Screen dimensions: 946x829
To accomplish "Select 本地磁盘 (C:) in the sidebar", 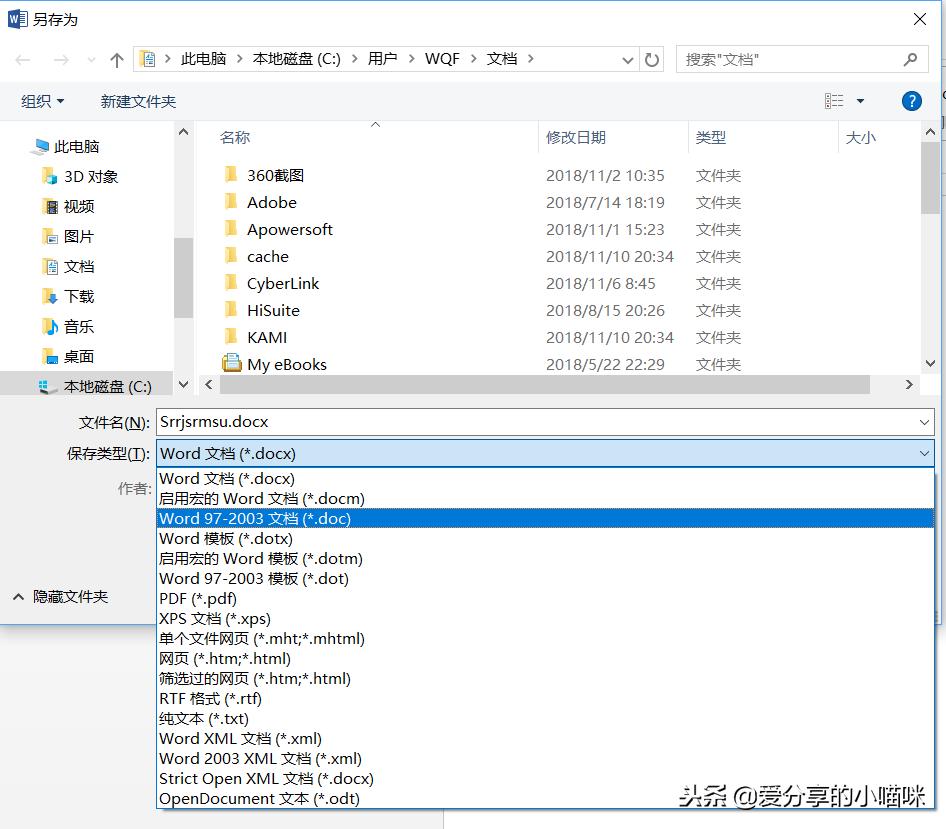I will [100, 386].
